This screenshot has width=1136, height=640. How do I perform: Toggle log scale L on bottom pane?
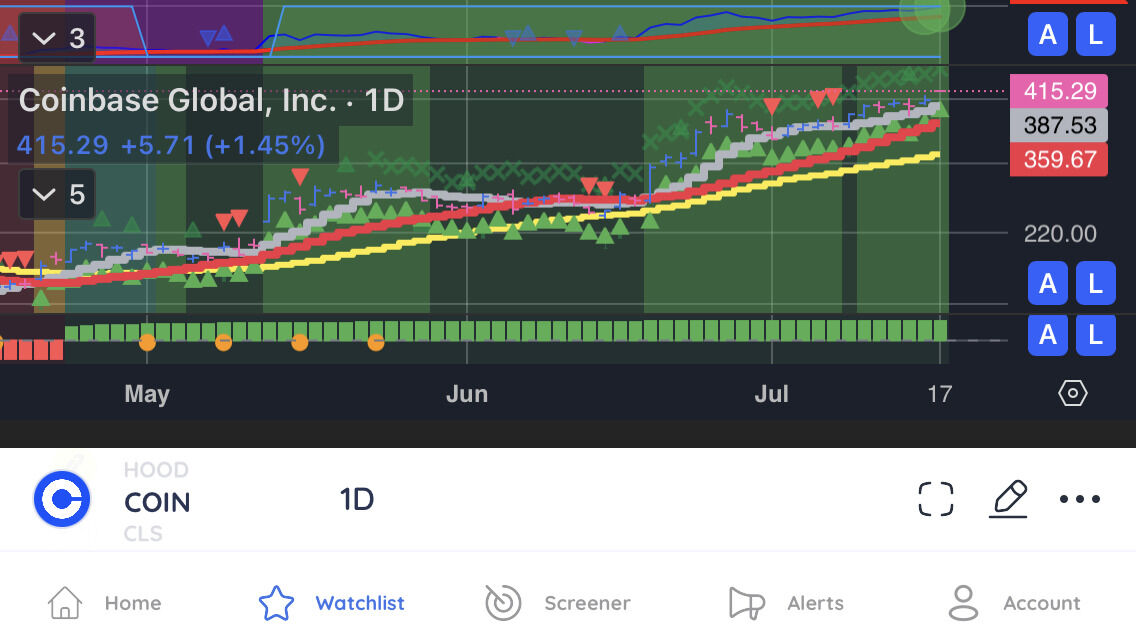click(x=1095, y=335)
